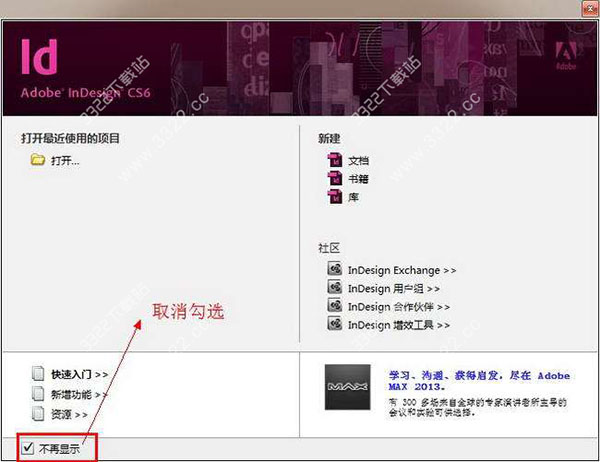Viewport: 600px width, 462px height.
Task: Create new 书籍 book
Action: [x=358, y=179]
